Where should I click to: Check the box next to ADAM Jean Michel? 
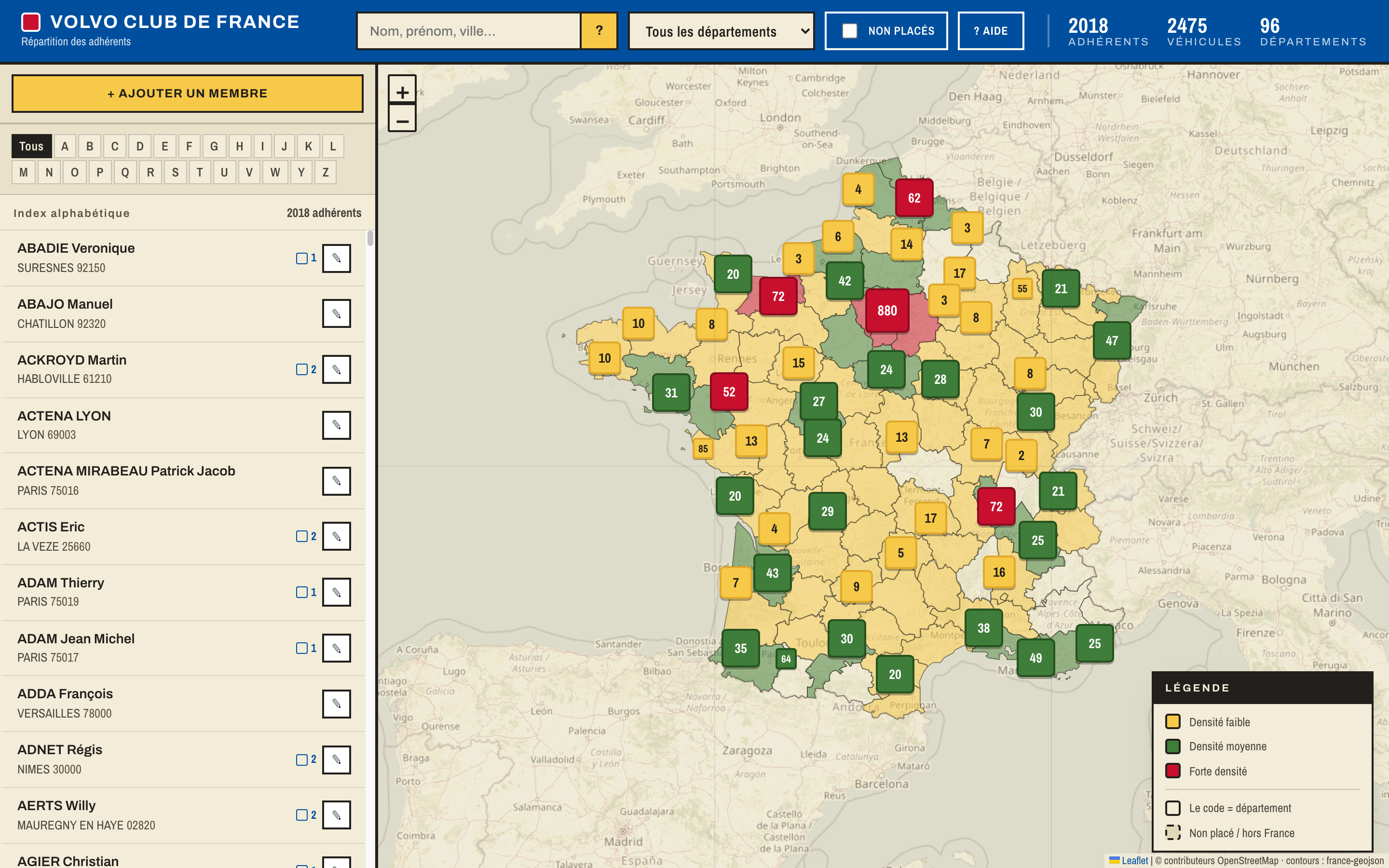302,648
